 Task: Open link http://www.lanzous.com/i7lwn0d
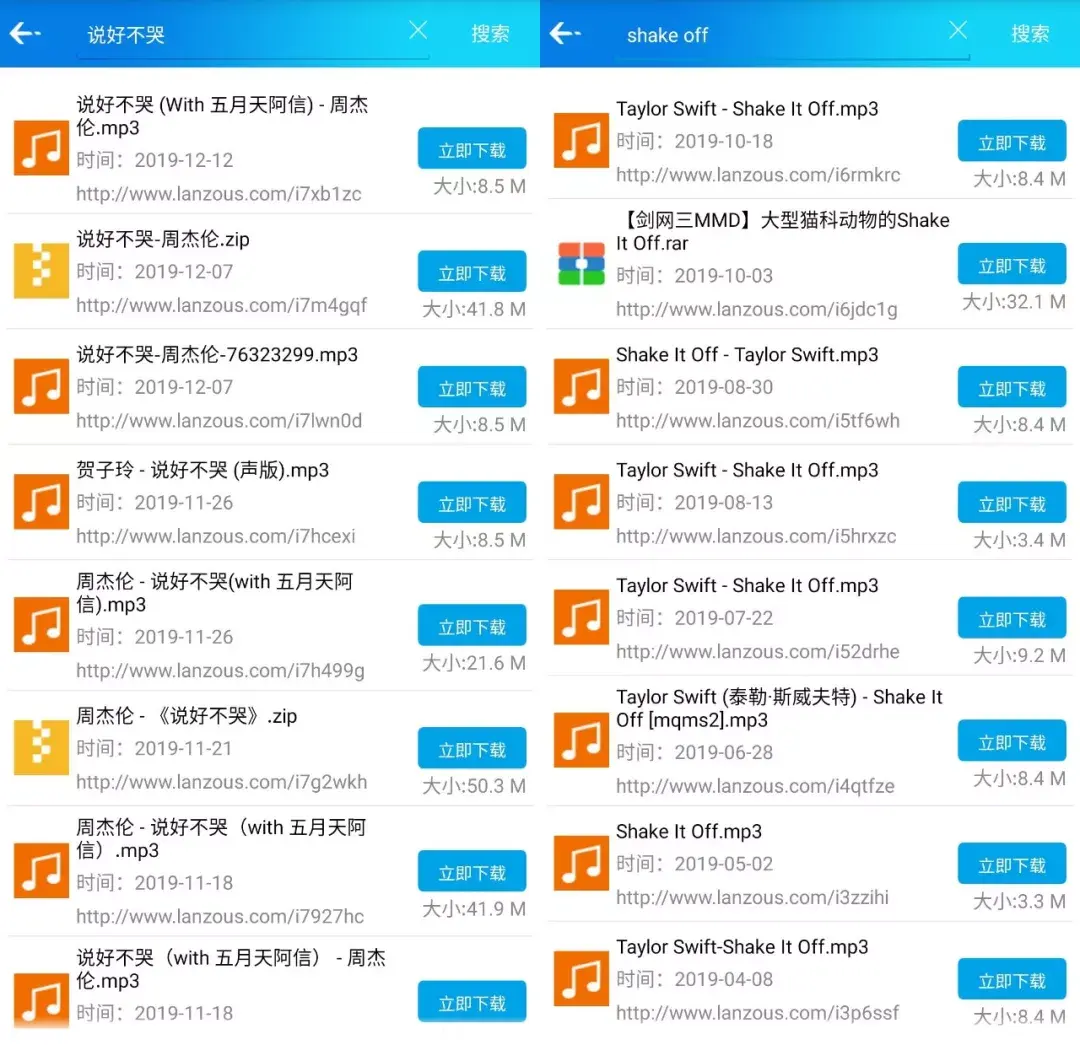218,420
